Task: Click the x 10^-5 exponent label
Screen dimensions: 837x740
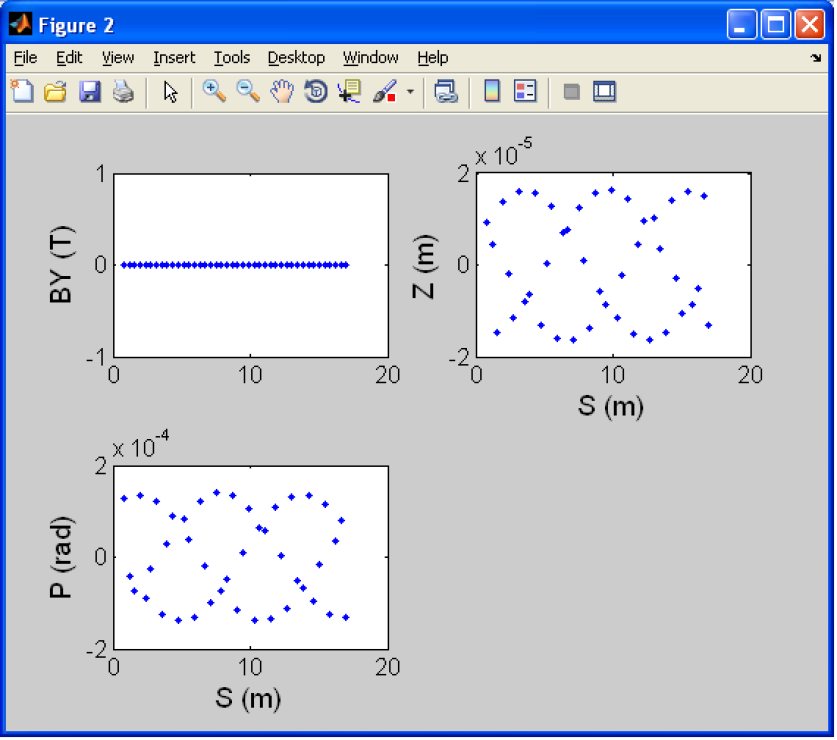Action: (x=503, y=152)
